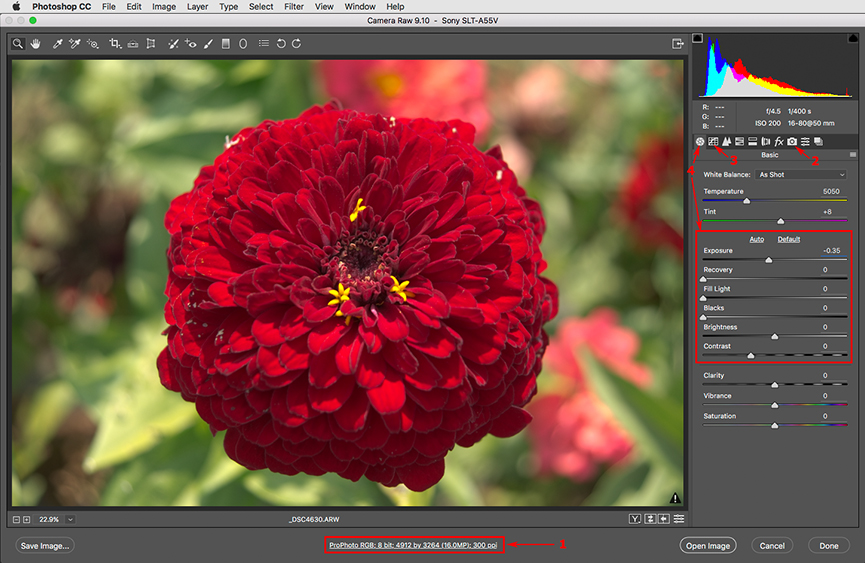Toggle shadow clipping warning in histogram

pos(698,39)
